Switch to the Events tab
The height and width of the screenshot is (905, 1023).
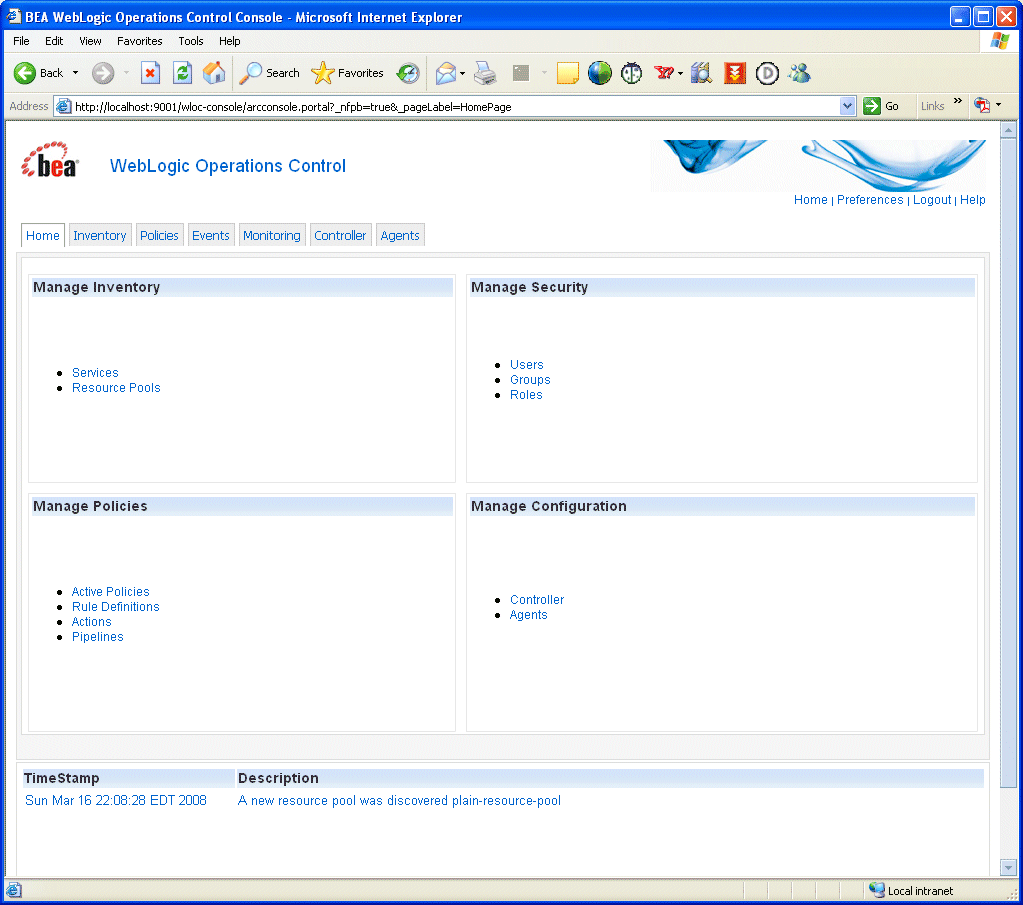coord(211,236)
